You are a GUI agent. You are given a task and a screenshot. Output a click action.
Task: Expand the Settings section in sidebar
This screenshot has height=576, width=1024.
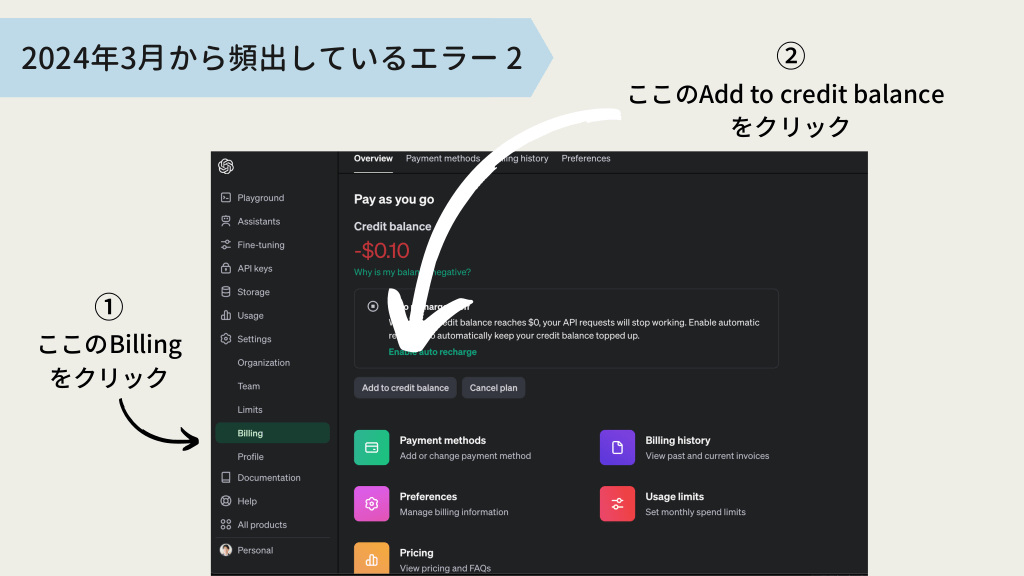253,339
